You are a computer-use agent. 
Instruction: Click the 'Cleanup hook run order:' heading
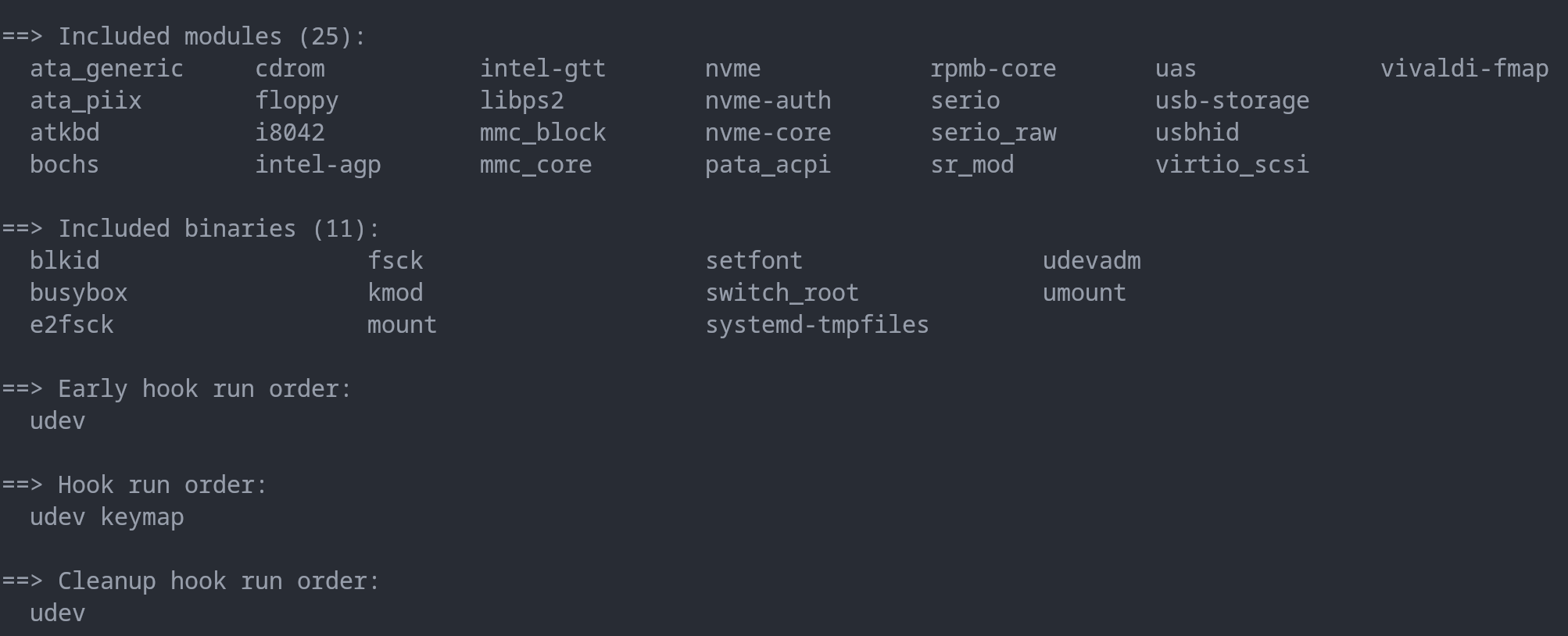218,581
